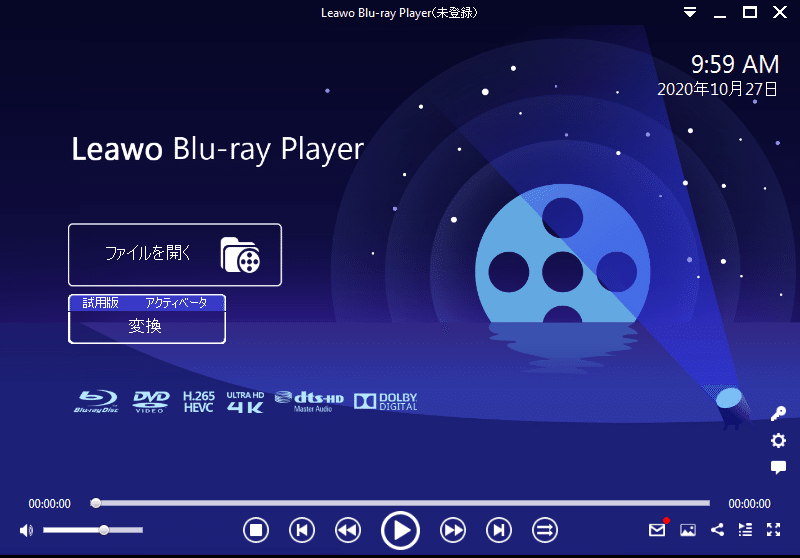The width and height of the screenshot is (800, 558).
Task: Start playback with the Play button
Action: point(401,530)
